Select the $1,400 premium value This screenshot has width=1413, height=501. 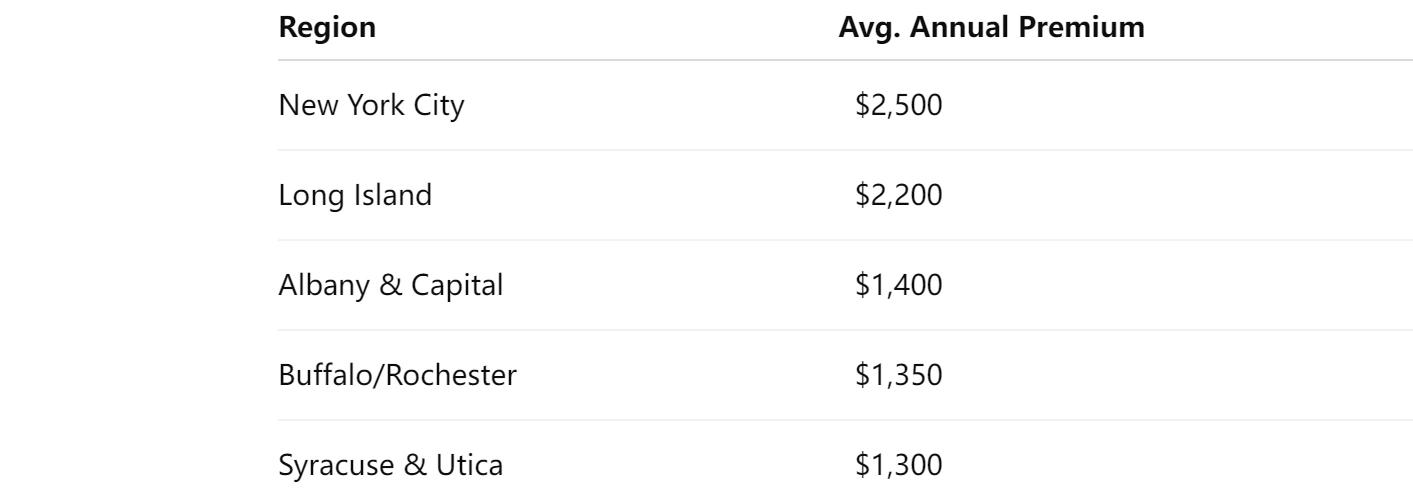[x=899, y=285]
